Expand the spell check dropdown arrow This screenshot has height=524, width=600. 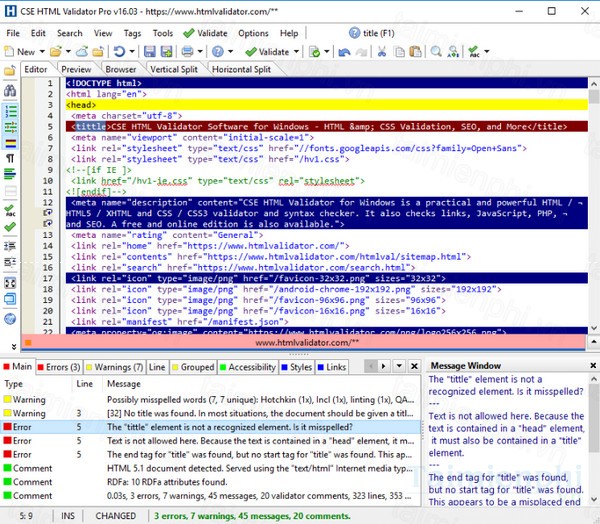[487, 52]
